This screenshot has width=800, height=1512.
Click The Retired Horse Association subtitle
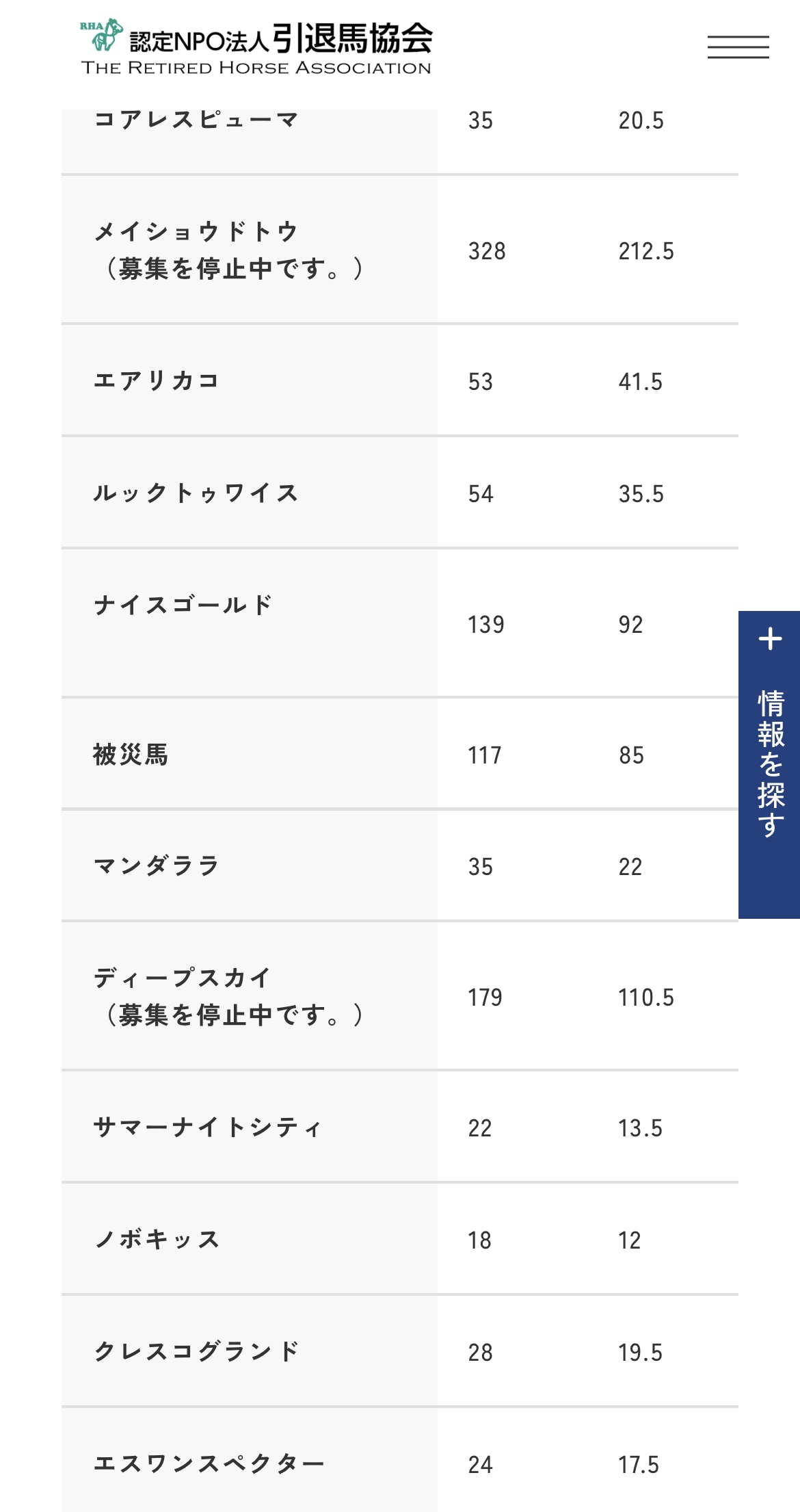click(256, 68)
